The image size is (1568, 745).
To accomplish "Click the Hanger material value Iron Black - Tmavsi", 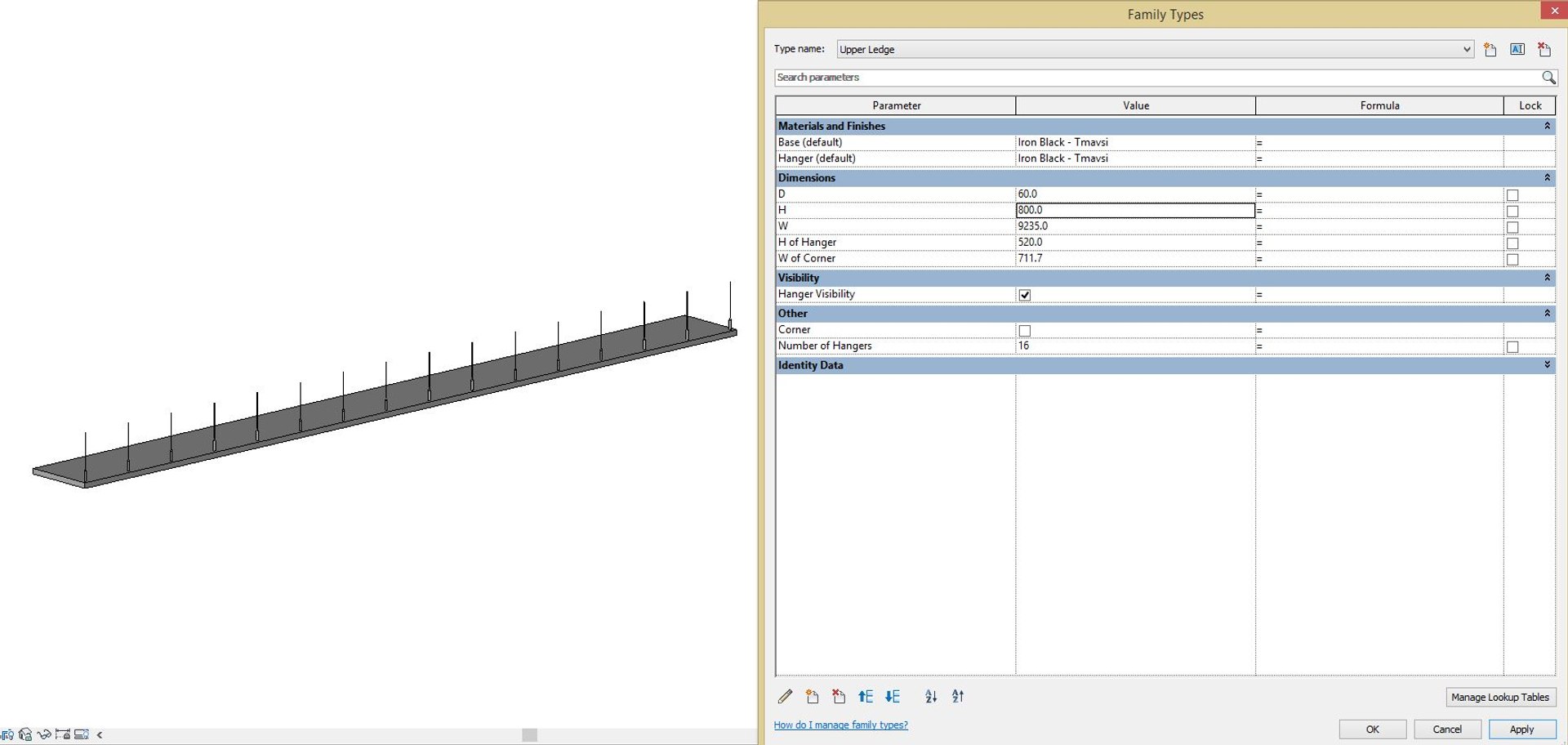I will coord(1135,158).
